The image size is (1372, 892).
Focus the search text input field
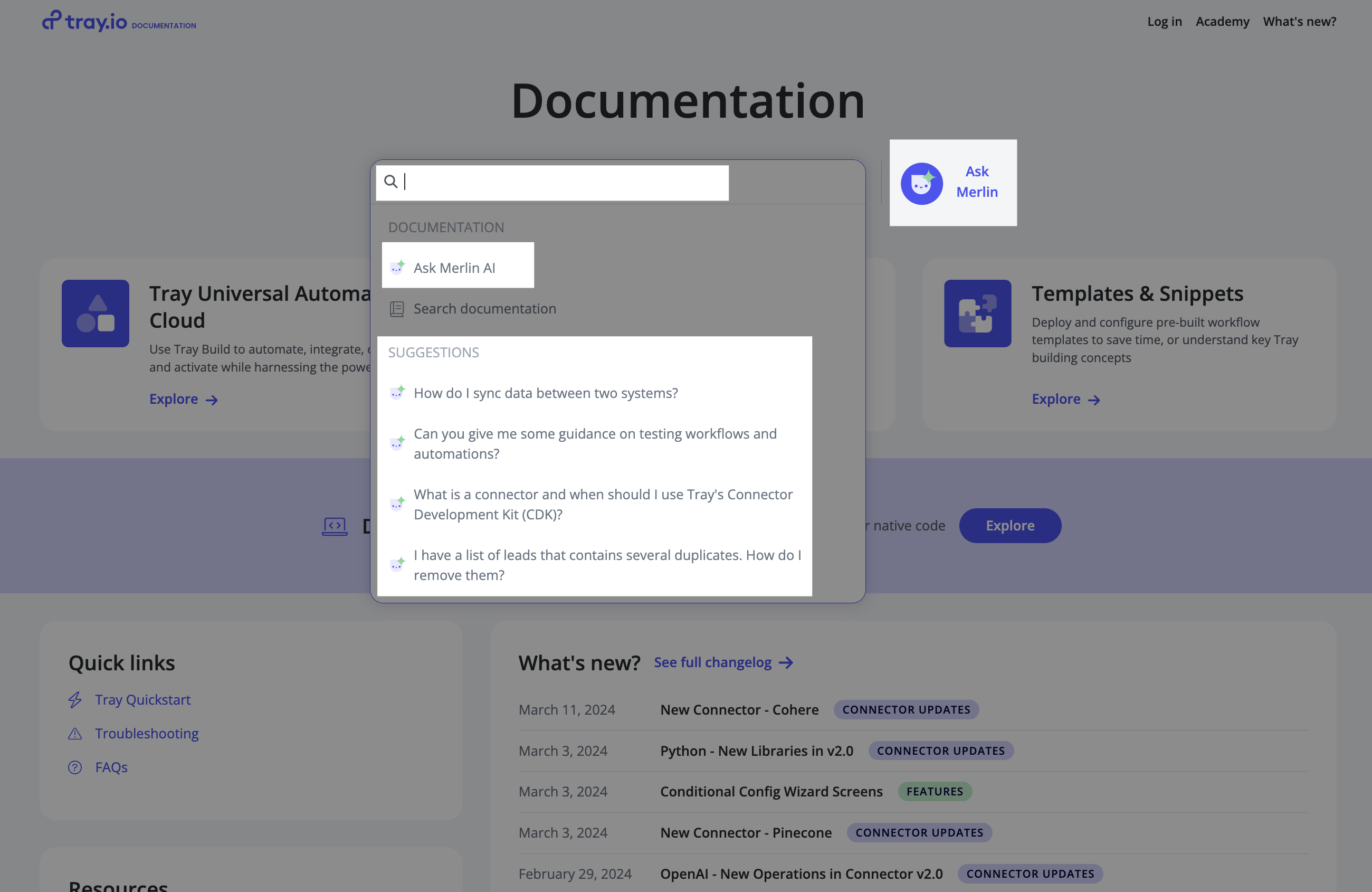552,183
